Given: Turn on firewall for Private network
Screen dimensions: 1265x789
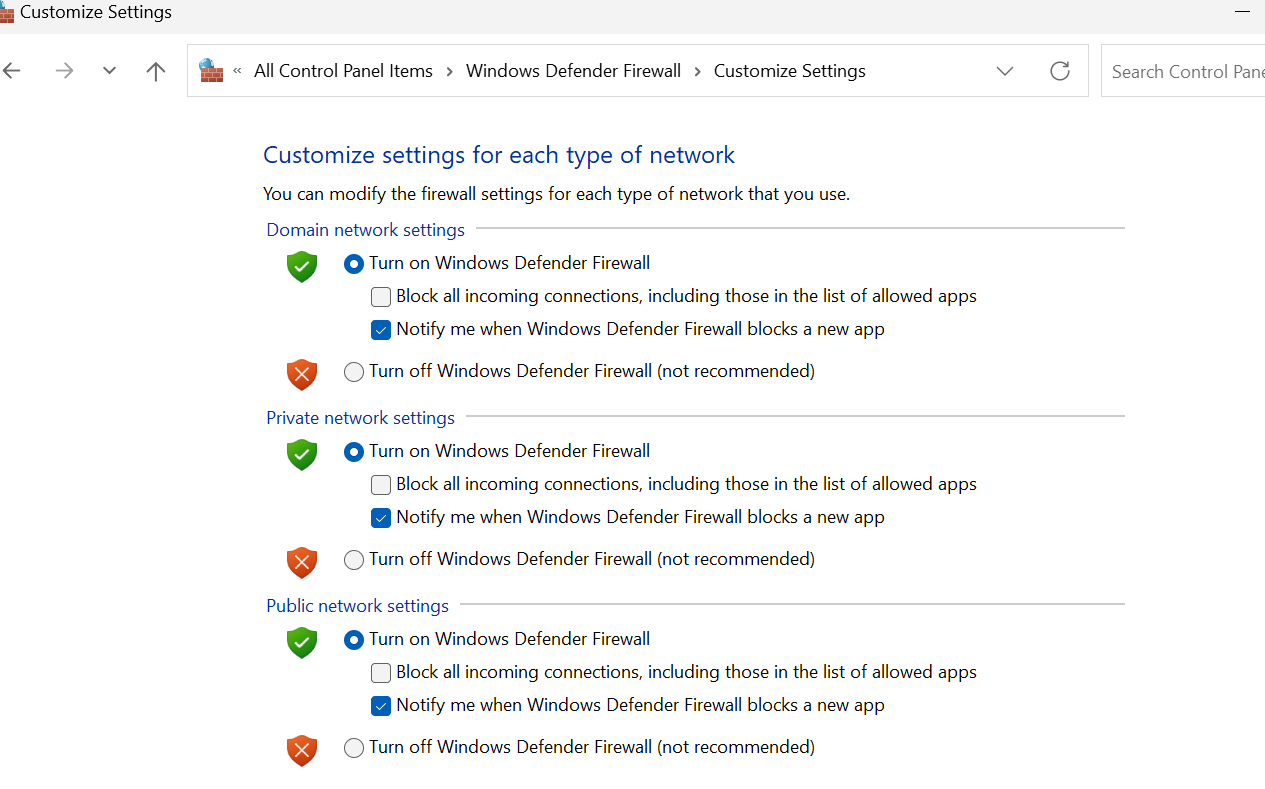Looking at the screenshot, I should tap(354, 452).
